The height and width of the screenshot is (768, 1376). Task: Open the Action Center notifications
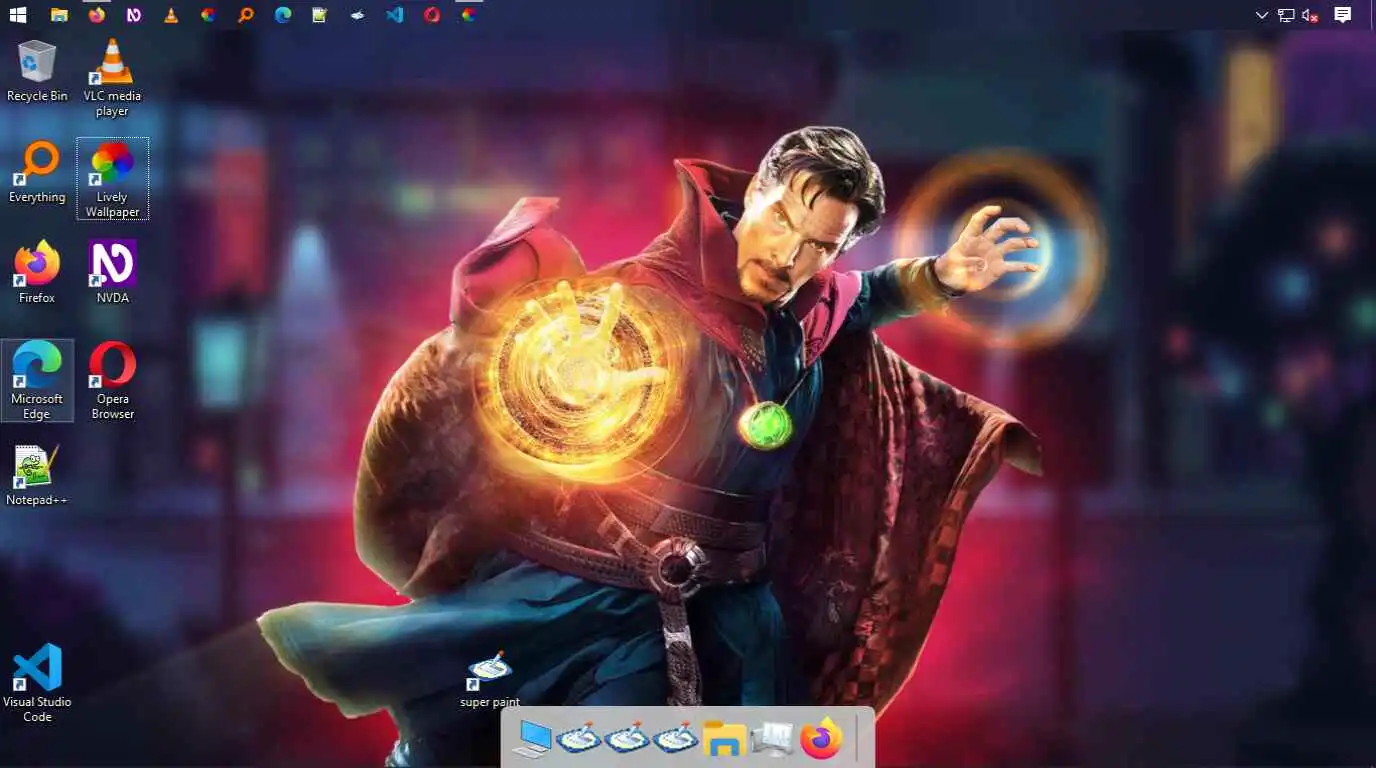pos(1343,15)
